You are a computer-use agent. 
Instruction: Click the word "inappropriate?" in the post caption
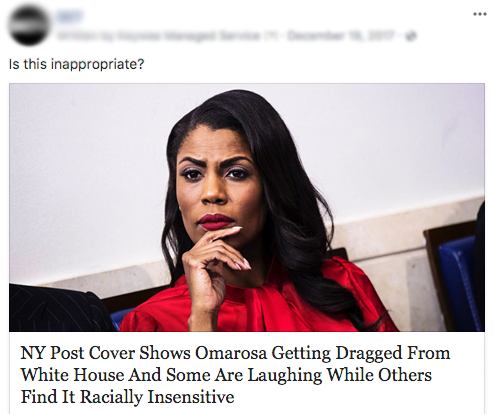tap(97, 64)
